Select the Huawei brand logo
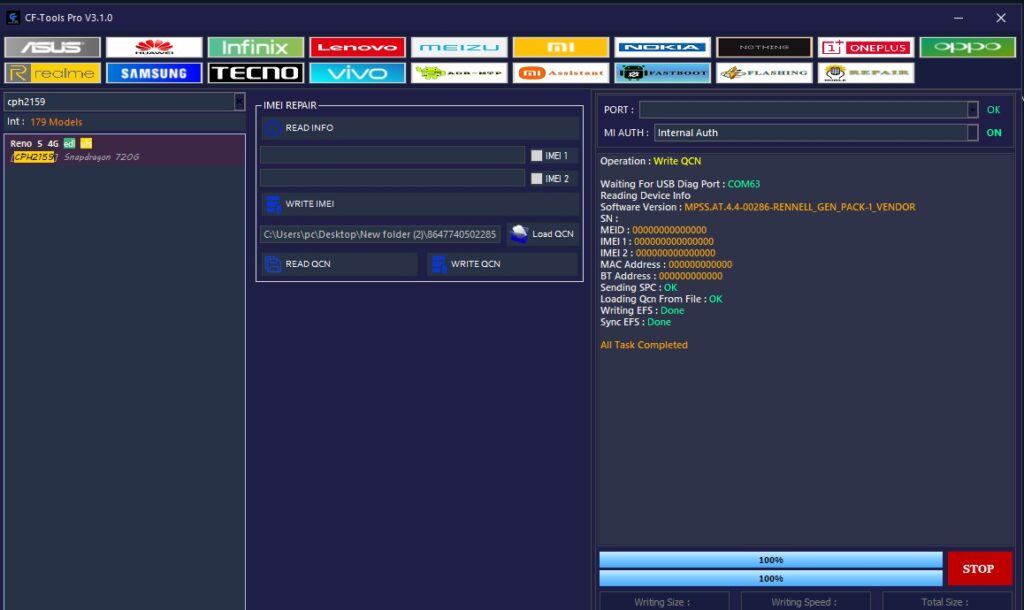This screenshot has width=1024, height=610. coord(154,47)
